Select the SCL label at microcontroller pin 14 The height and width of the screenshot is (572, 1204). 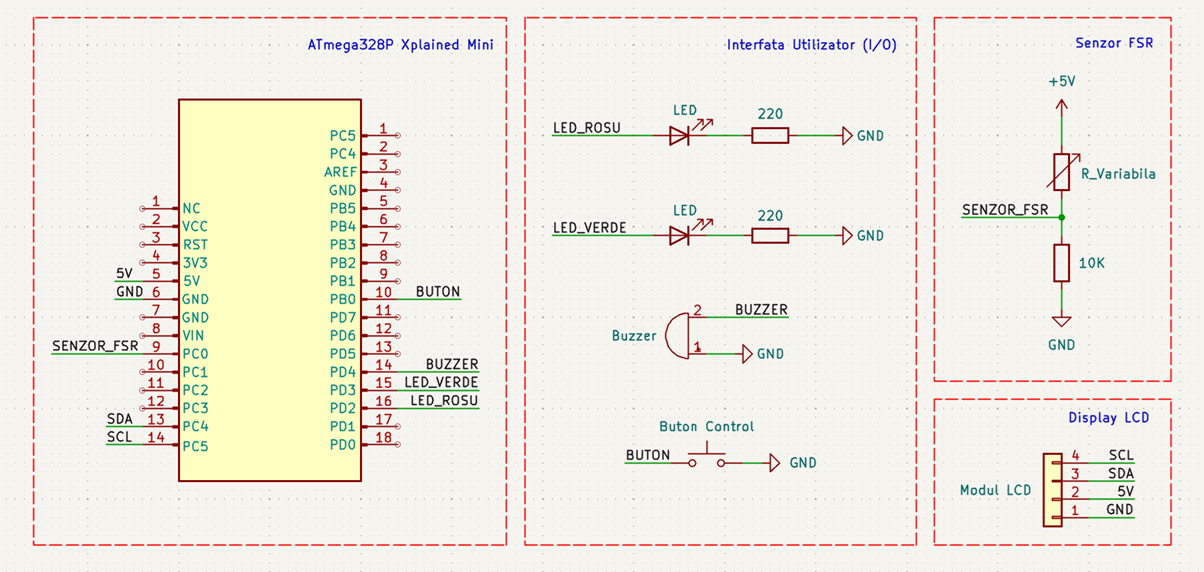pos(119,437)
